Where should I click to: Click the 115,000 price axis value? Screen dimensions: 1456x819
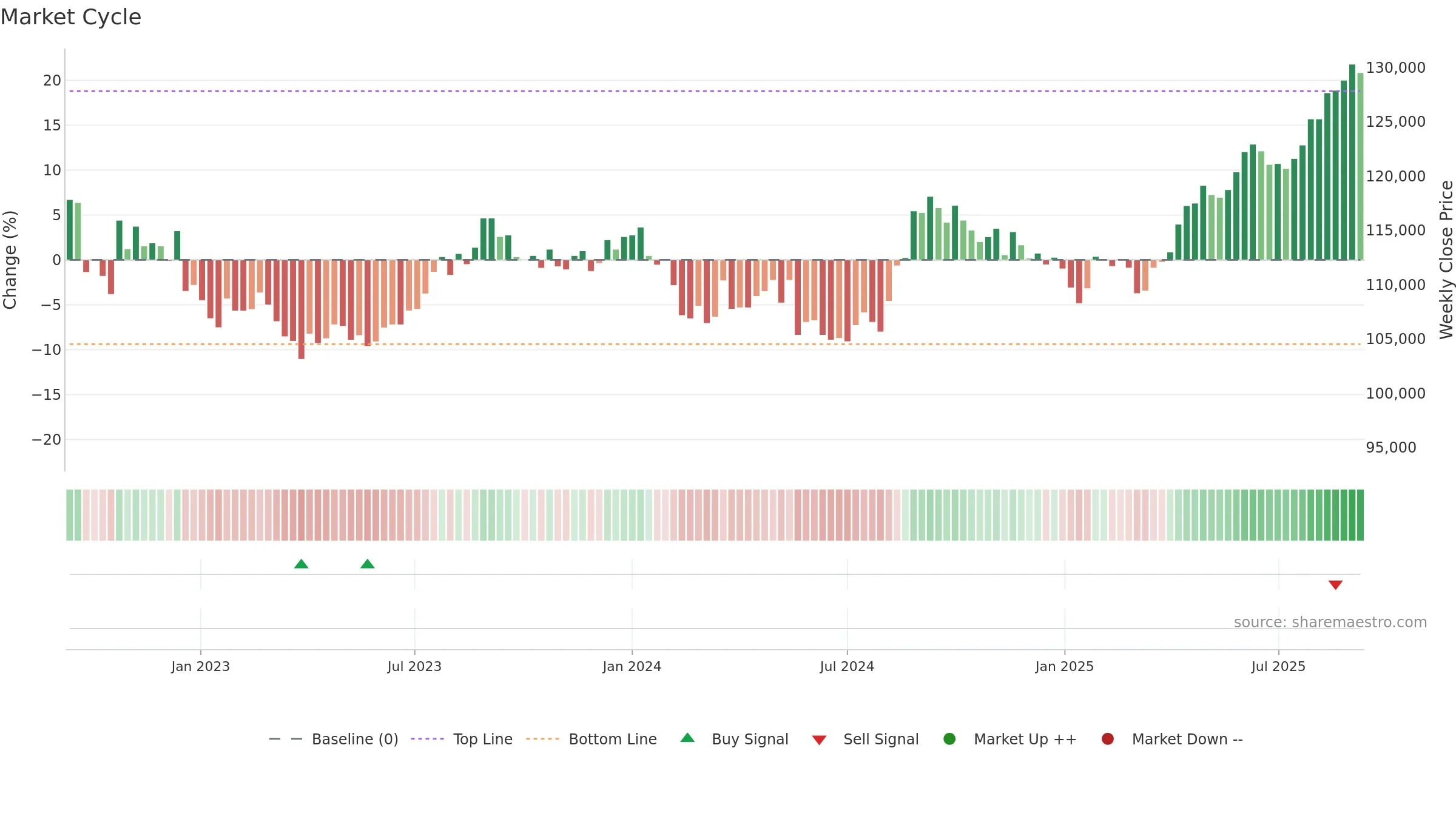tap(1396, 231)
